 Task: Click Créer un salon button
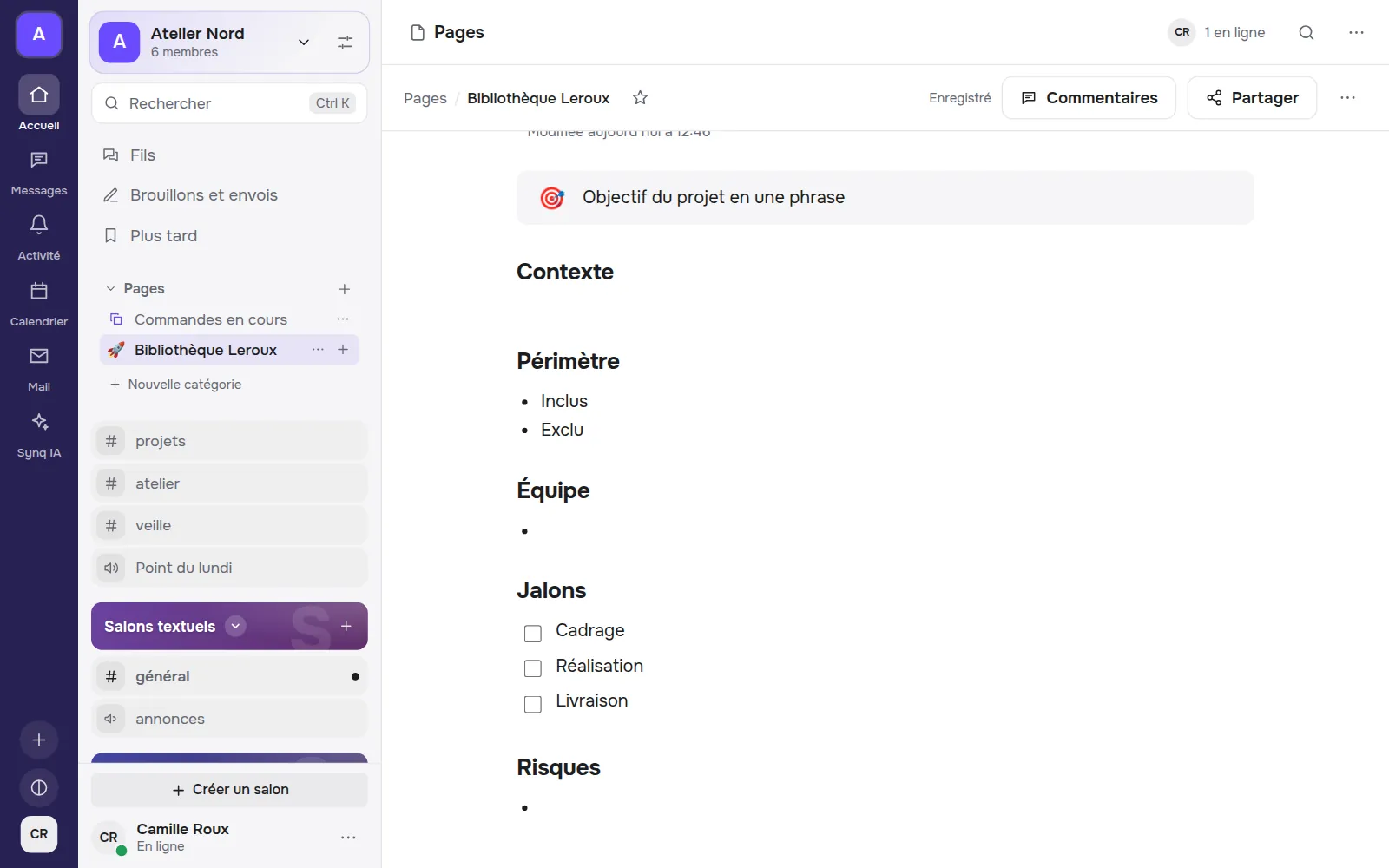point(229,790)
